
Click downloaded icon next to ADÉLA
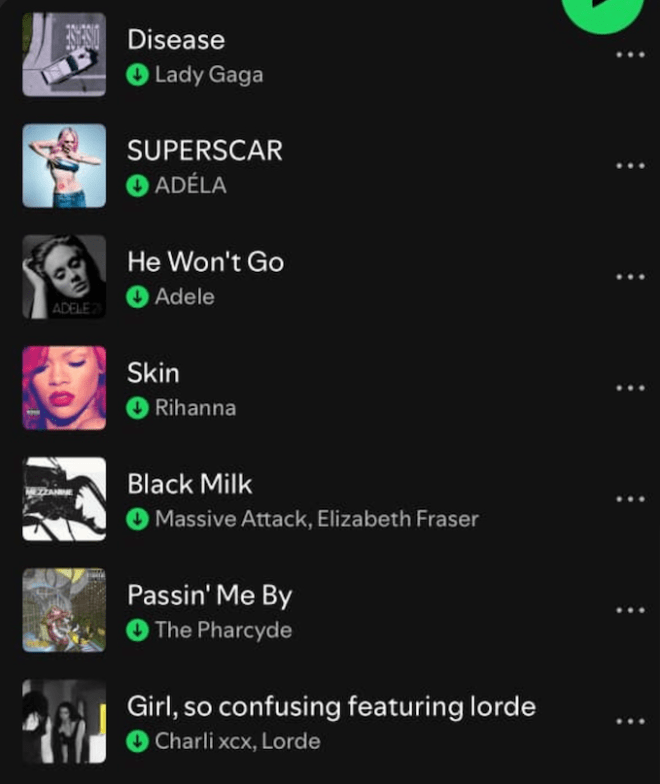click(138, 186)
